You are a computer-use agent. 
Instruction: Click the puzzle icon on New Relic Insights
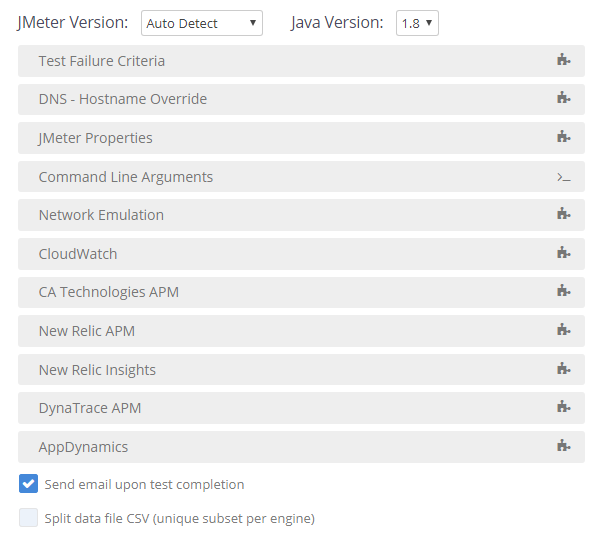click(563, 368)
